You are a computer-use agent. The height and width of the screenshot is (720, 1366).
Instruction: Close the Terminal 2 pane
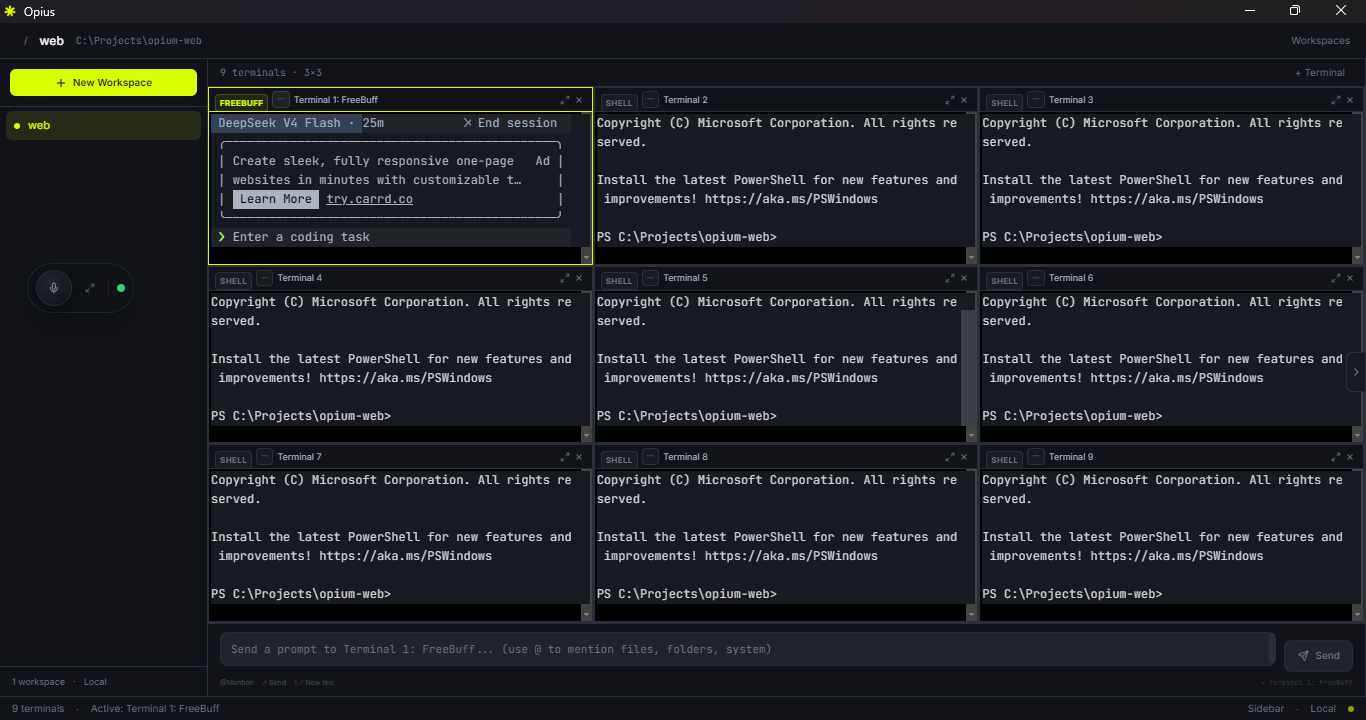(964, 100)
